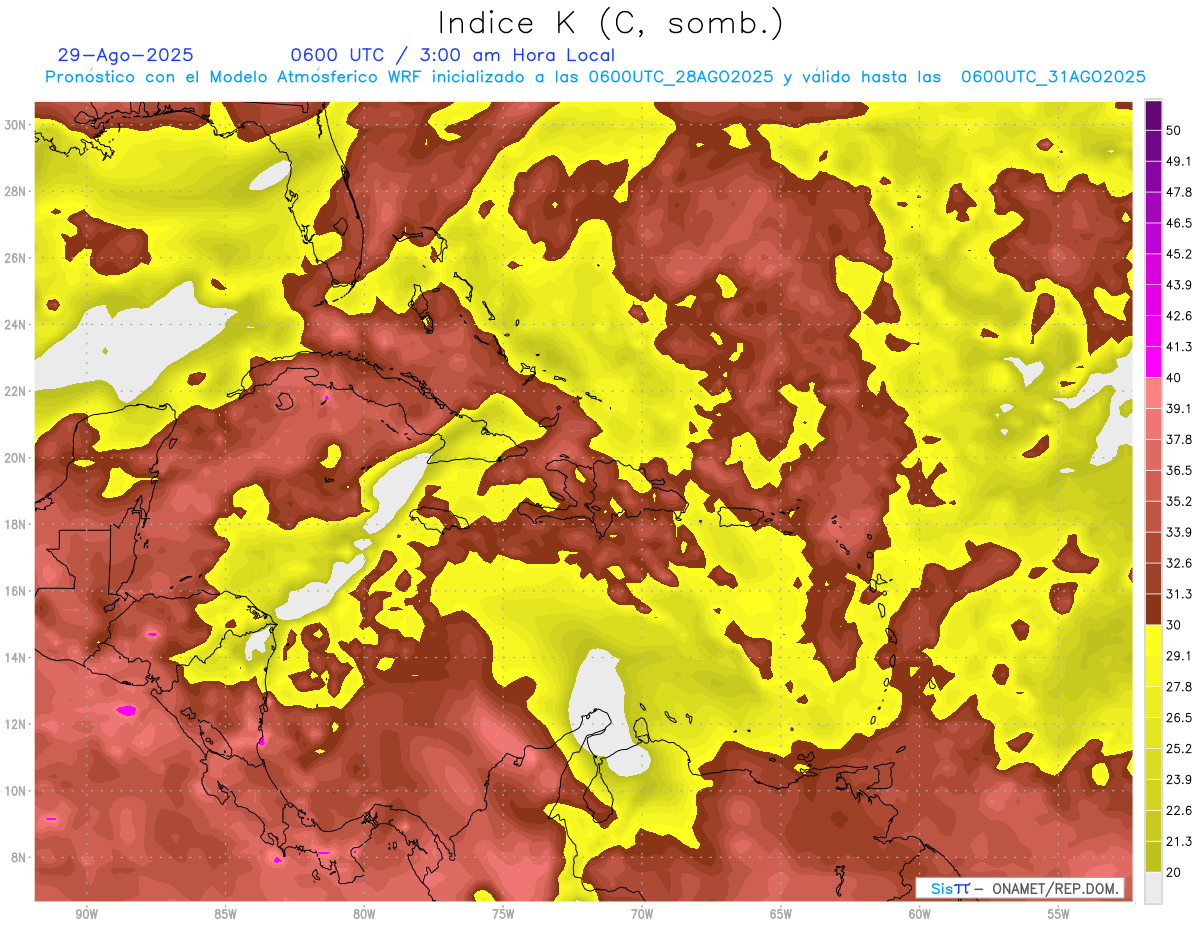Select the colorbar value 35.2

[x=1179, y=501]
